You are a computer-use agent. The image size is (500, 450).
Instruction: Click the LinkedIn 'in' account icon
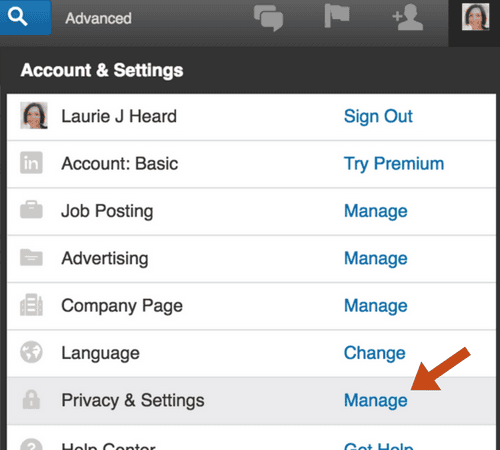pos(31,163)
